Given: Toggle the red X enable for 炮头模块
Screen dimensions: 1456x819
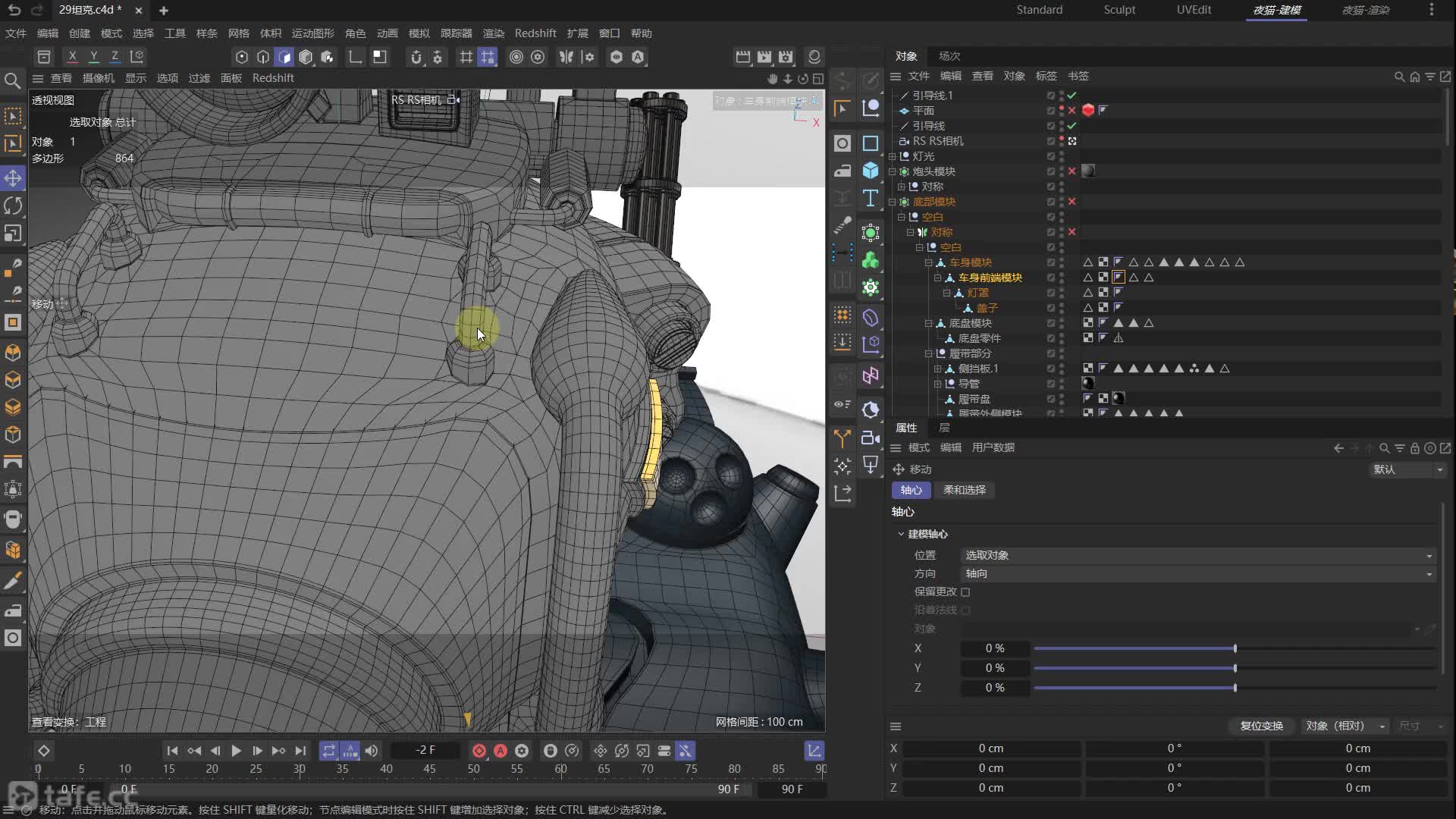Looking at the screenshot, I should tap(1072, 171).
